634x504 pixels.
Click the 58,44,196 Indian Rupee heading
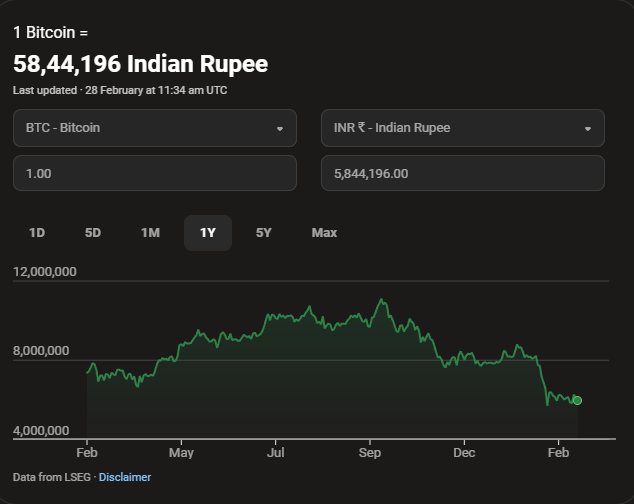pos(140,64)
